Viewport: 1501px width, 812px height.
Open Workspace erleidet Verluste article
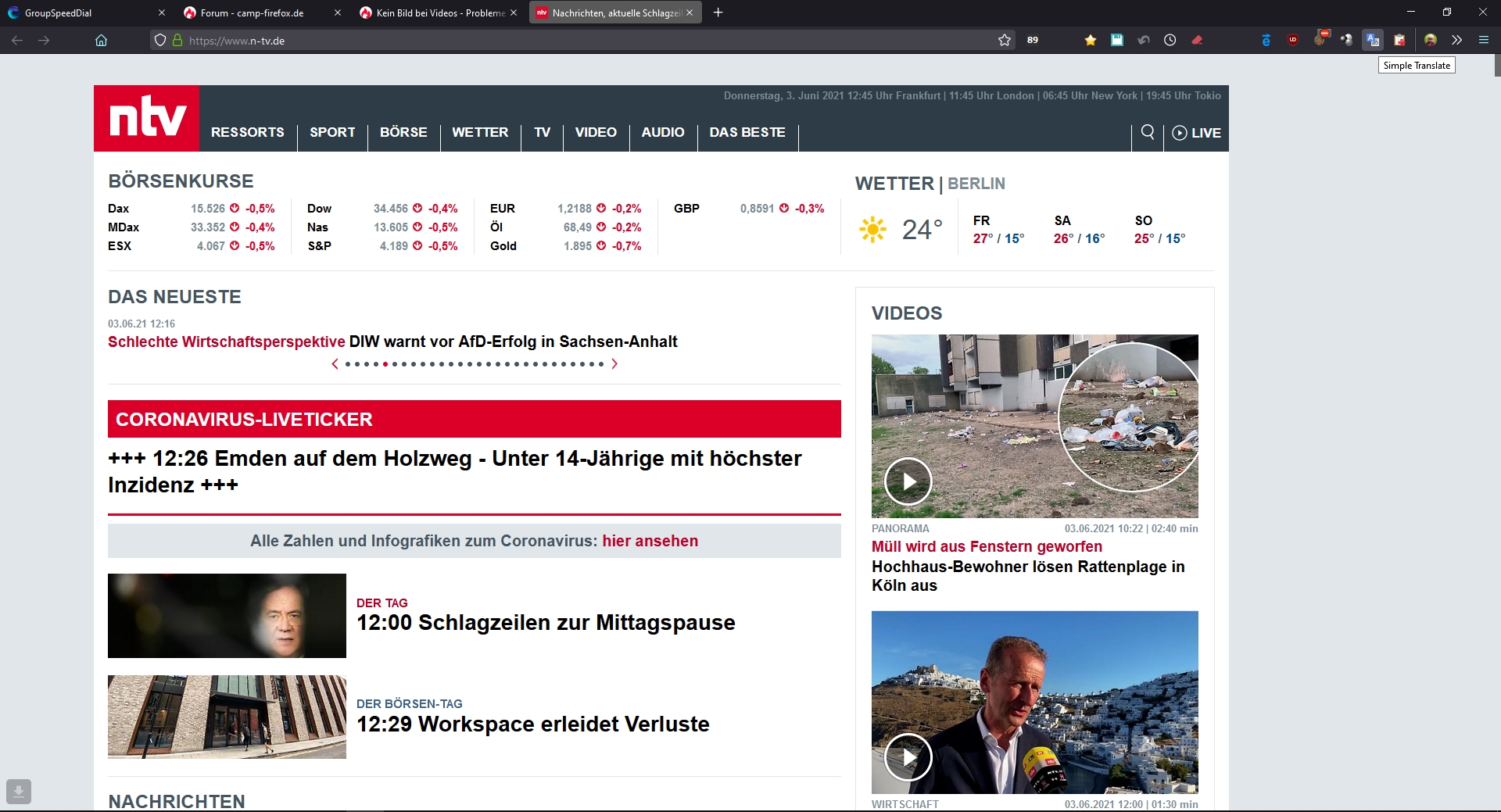point(533,724)
